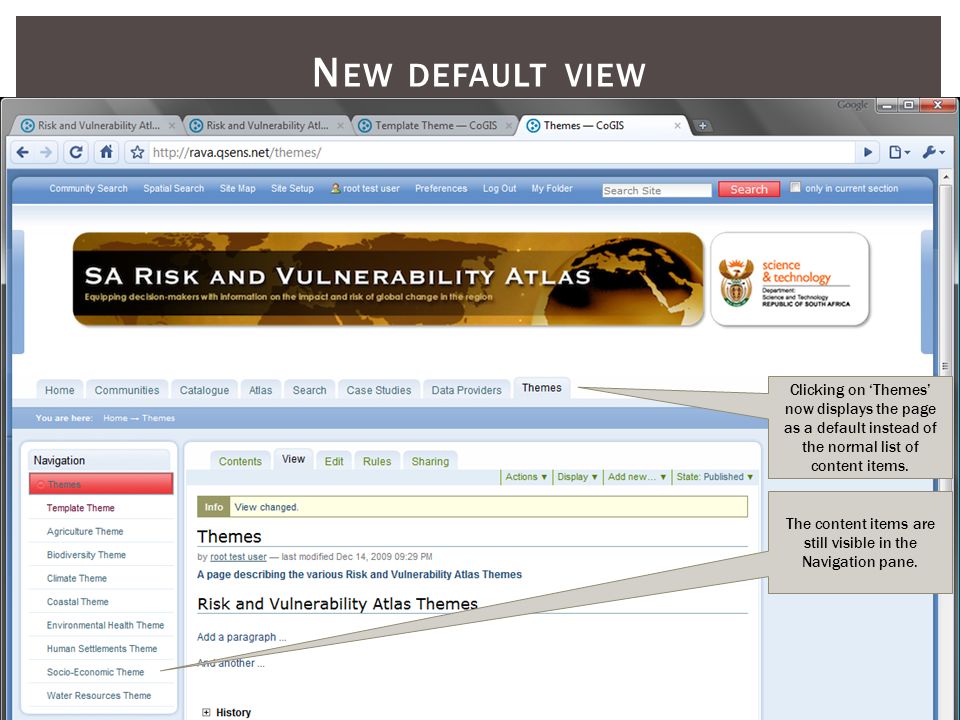Open Biodiversity Theme in Navigation
The width and height of the screenshot is (960, 720).
click(86, 555)
